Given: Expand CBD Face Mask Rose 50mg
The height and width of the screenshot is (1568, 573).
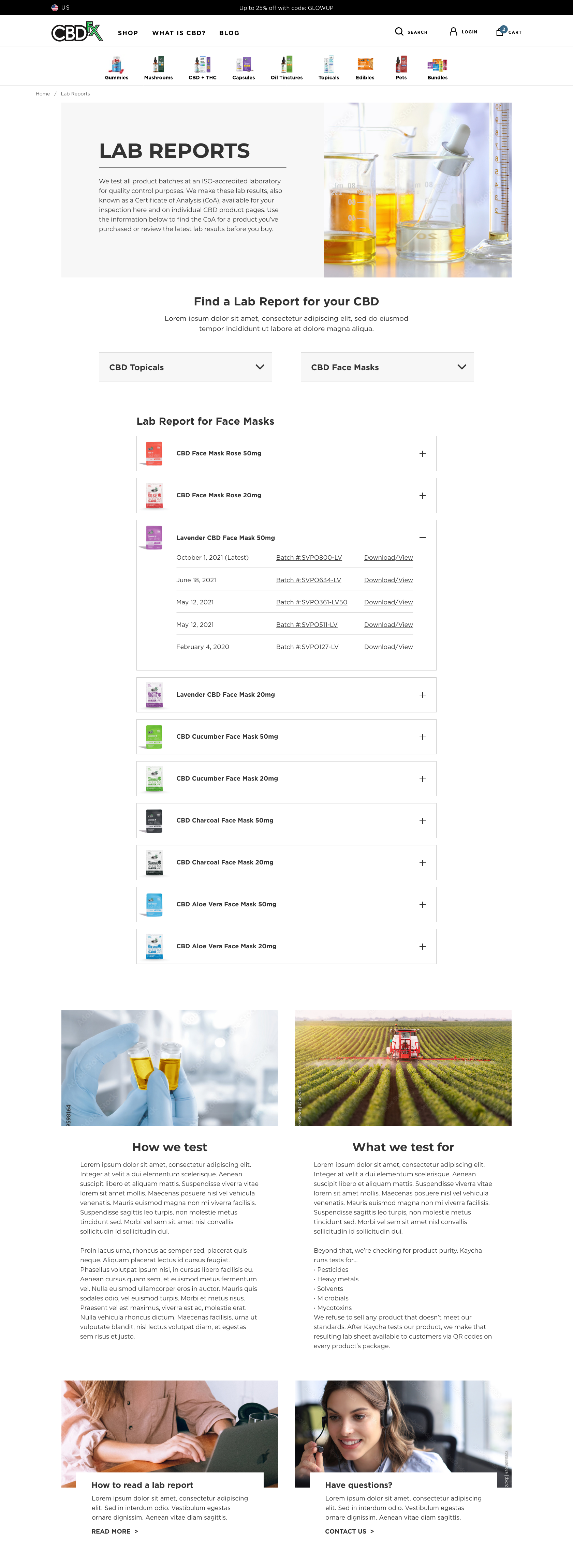Looking at the screenshot, I should (422, 453).
